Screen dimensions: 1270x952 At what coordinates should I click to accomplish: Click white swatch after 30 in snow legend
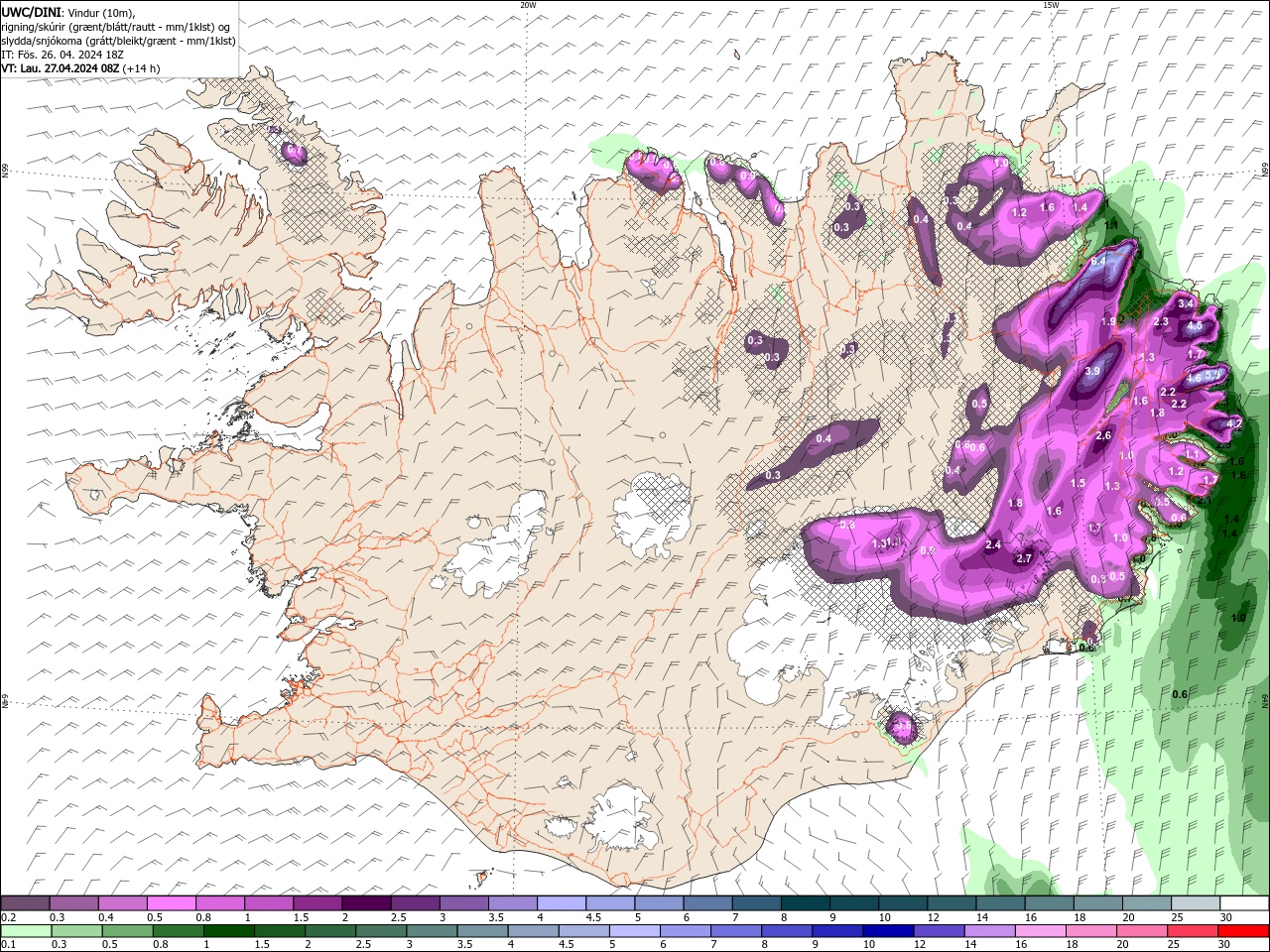pyautogui.click(x=1245, y=904)
